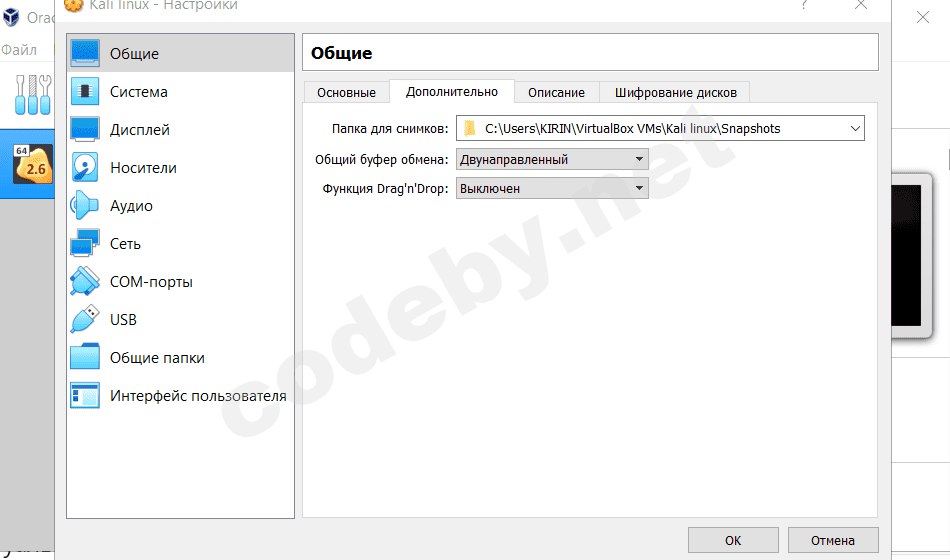Close the VirtualBox Manager window behind
The width and height of the screenshot is (950, 560).
tap(923, 17)
